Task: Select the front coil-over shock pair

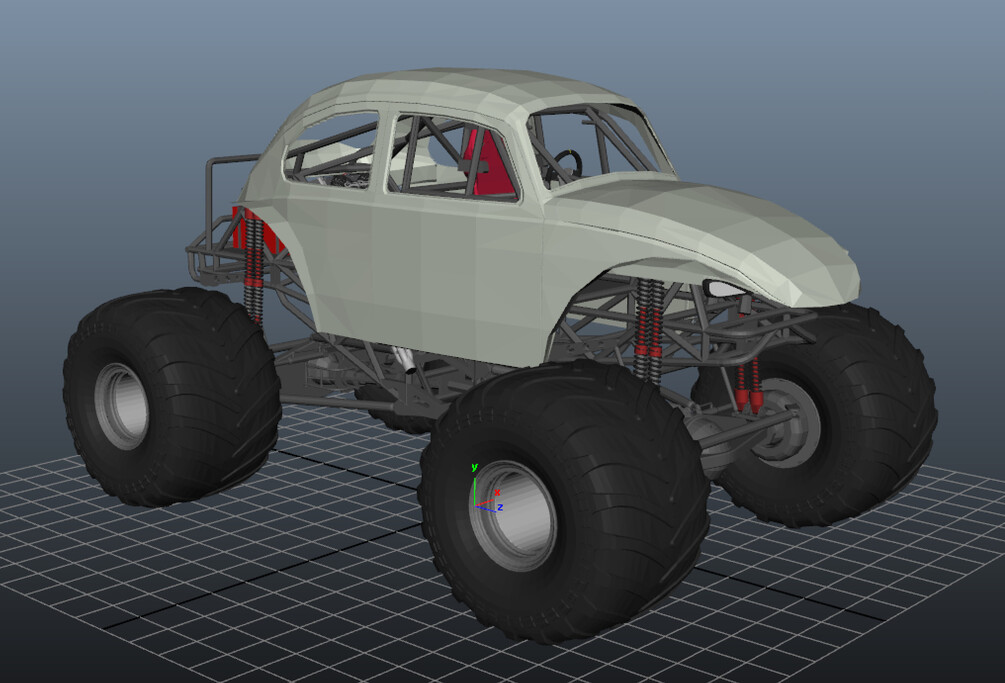Action: click(647, 328)
